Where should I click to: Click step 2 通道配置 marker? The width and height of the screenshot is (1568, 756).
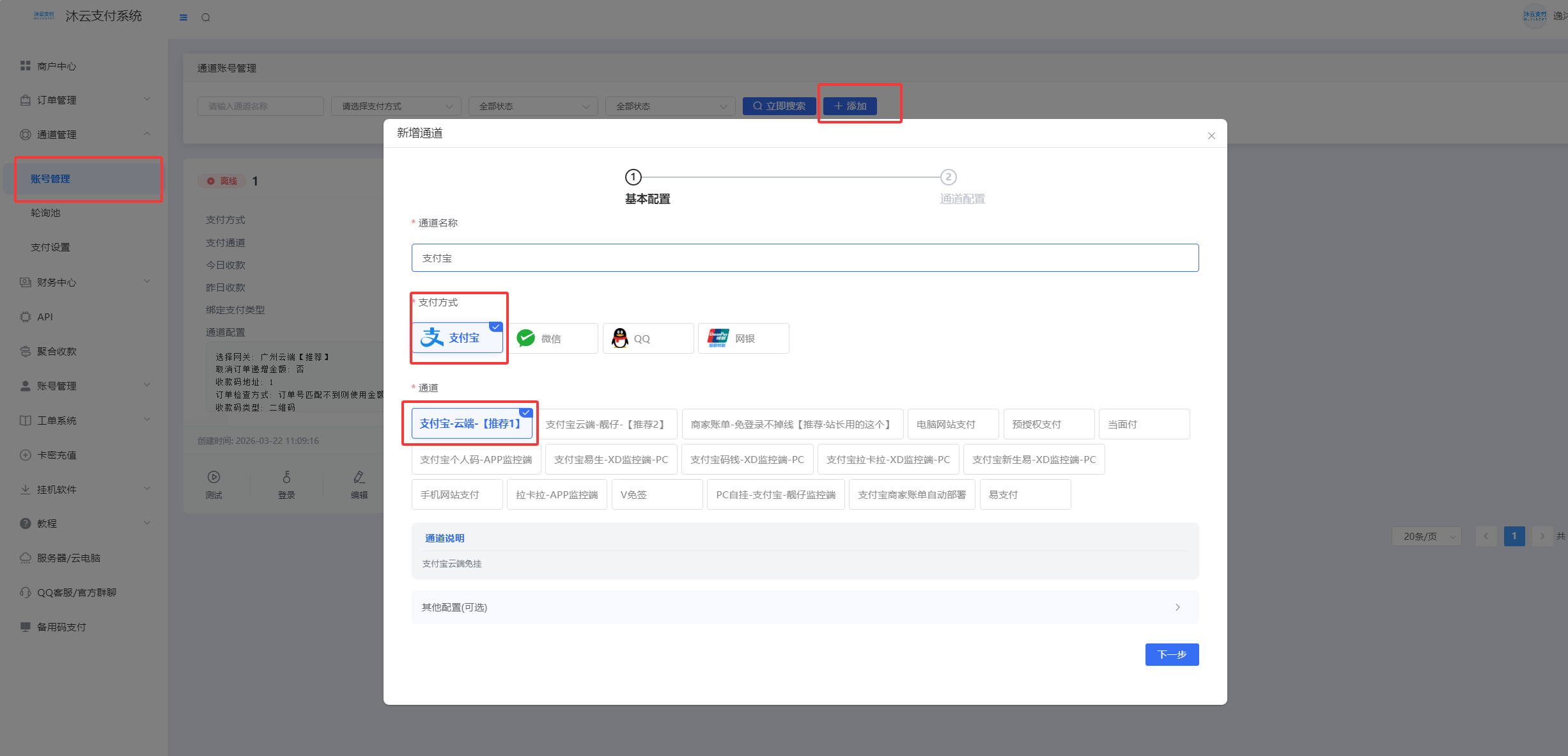(x=948, y=177)
